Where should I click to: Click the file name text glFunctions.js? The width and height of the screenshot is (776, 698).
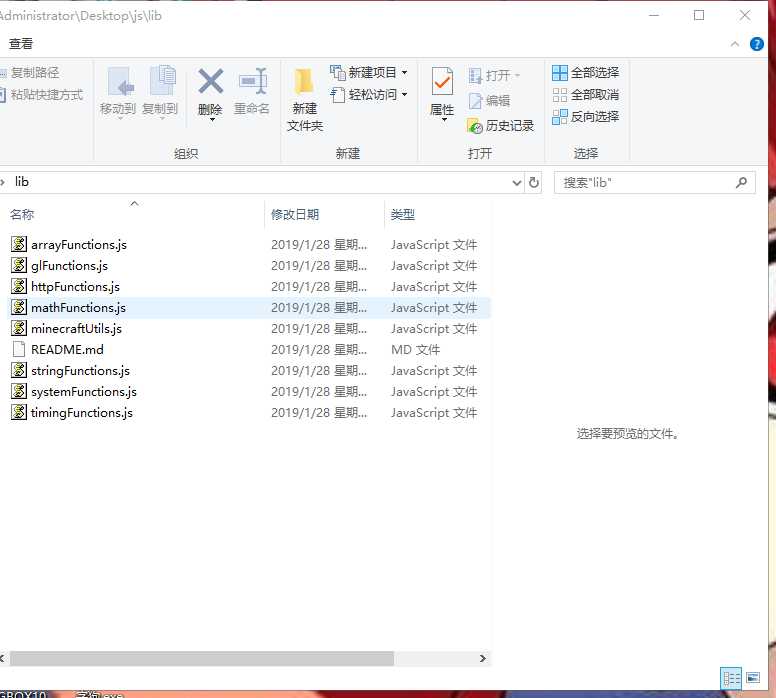tap(69, 266)
